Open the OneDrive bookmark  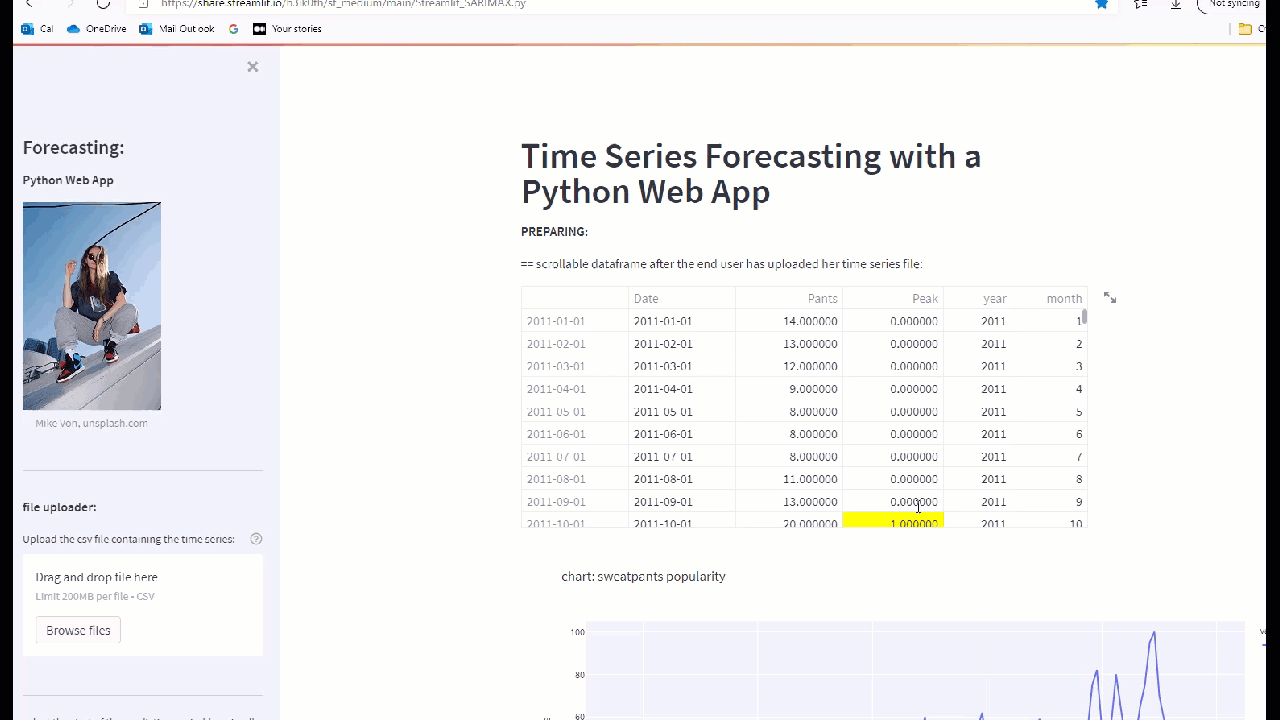tap(97, 29)
